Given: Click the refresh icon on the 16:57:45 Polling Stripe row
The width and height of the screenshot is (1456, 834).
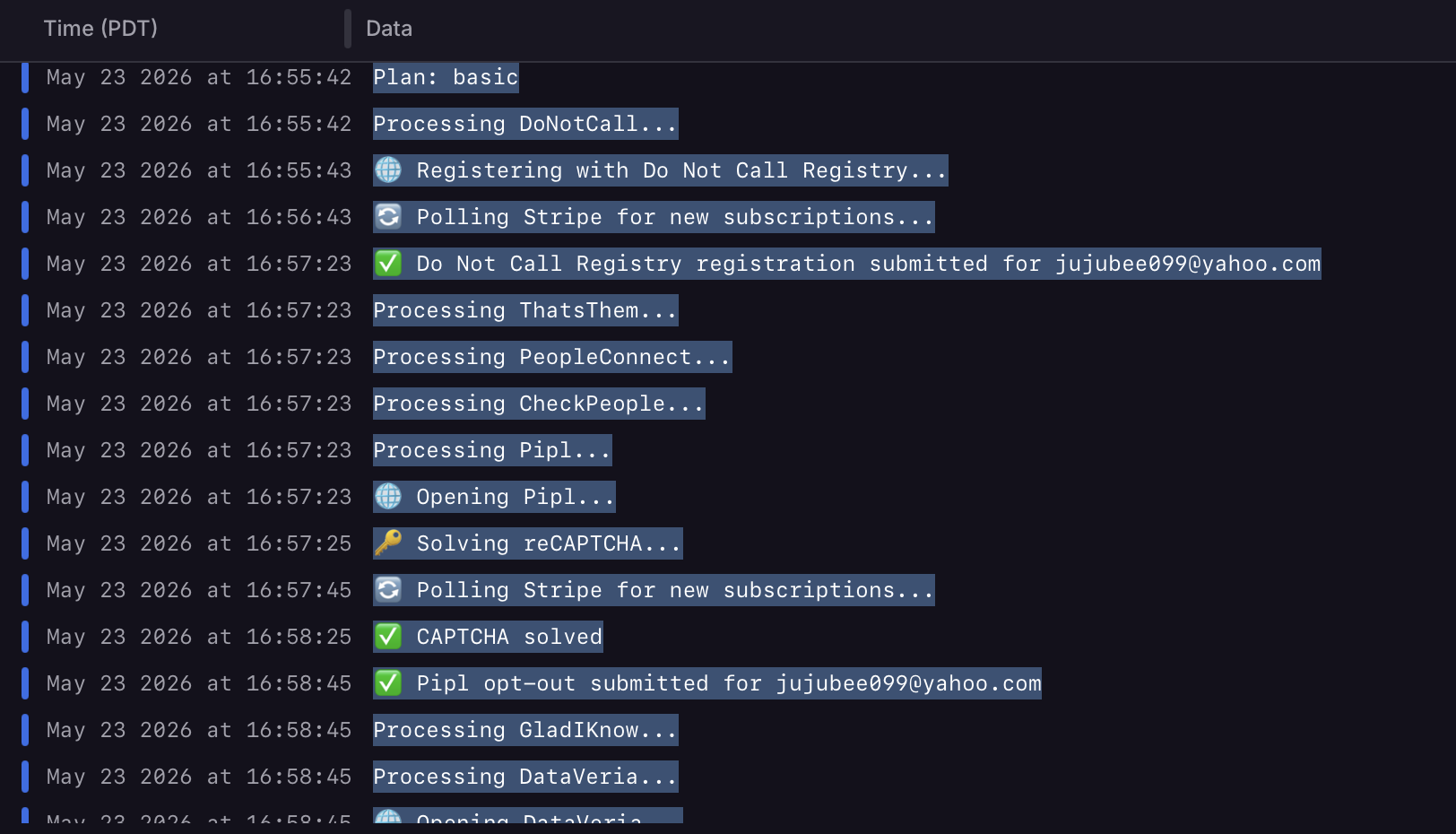Looking at the screenshot, I should 388,589.
